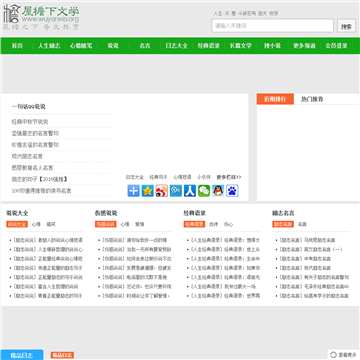Select 搞笑 tag under 说说大全
Viewport: 360px width, 360px height.
click(51, 224)
